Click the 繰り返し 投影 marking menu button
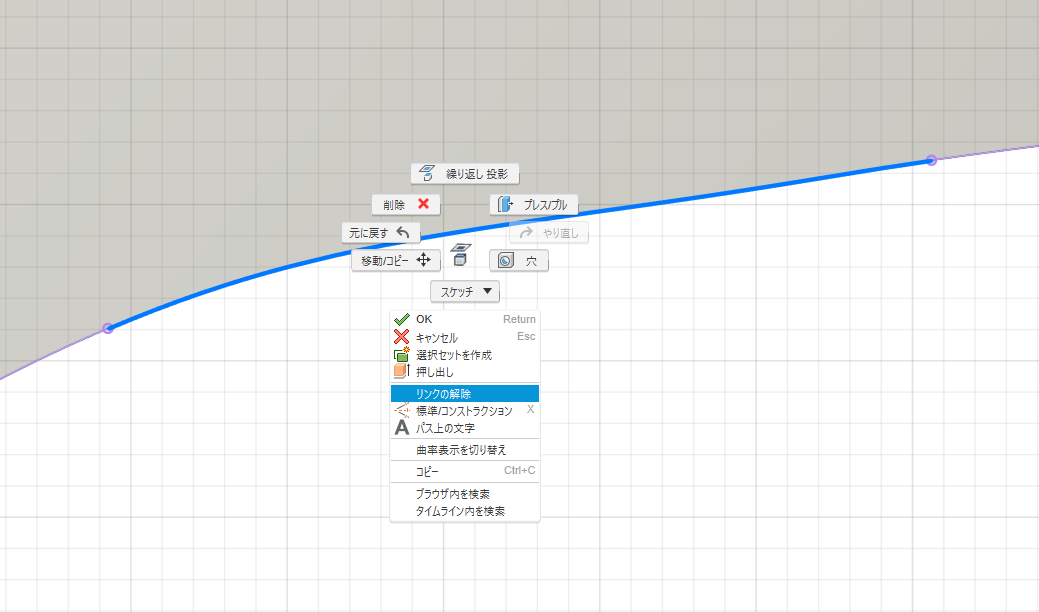The width and height of the screenshot is (1039, 612). 465,174
